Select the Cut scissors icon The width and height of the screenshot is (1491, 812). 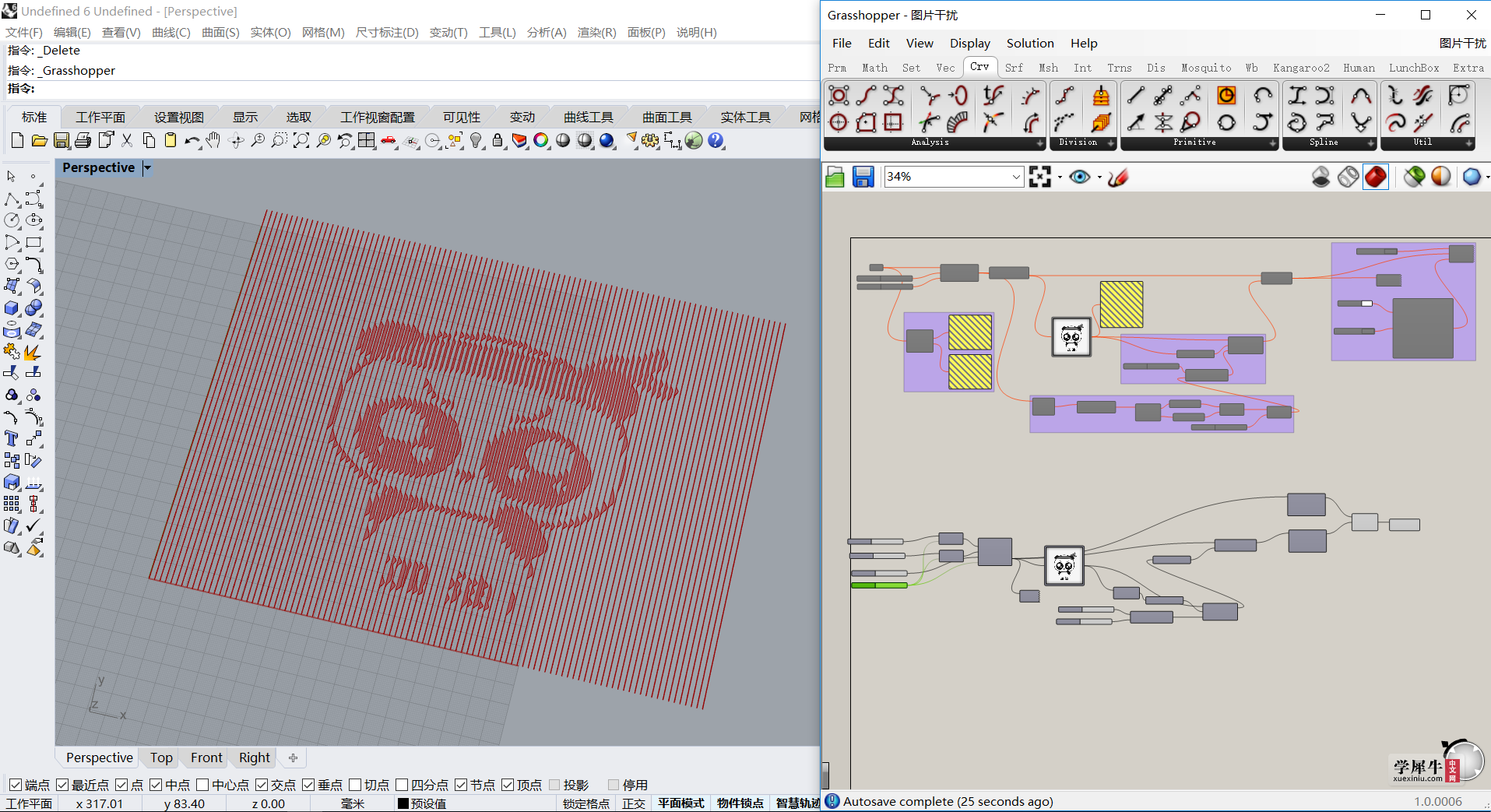(x=127, y=140)
